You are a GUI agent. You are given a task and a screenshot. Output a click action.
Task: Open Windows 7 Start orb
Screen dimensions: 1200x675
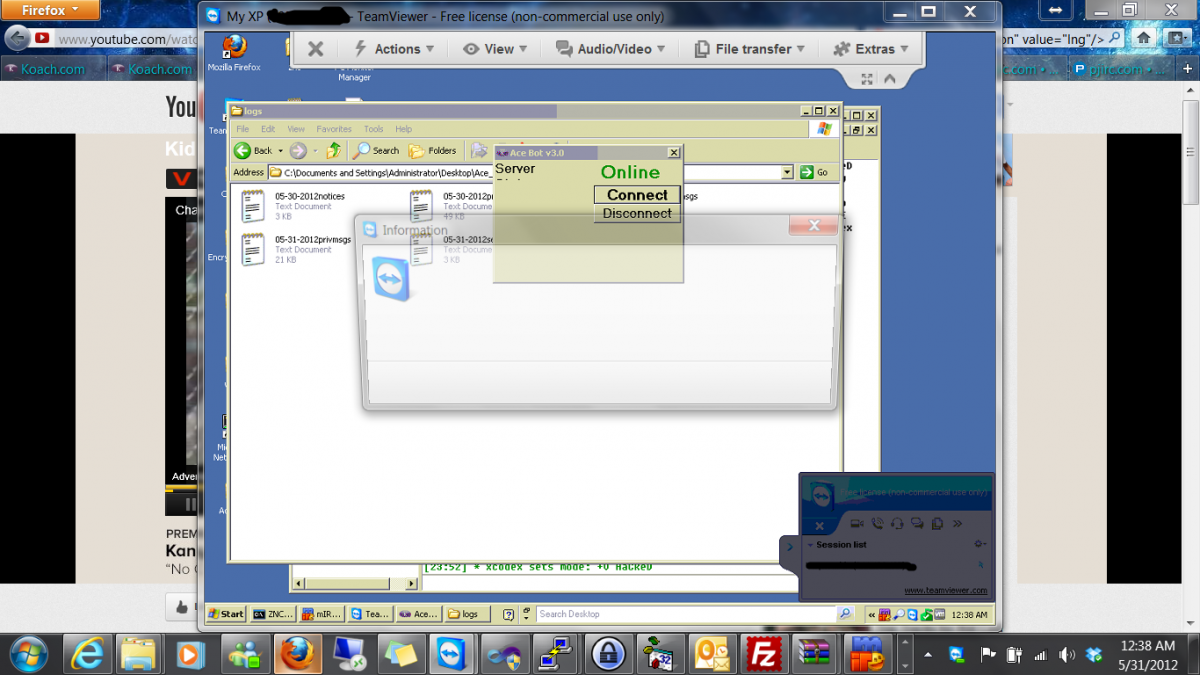(x=28, y=654)
